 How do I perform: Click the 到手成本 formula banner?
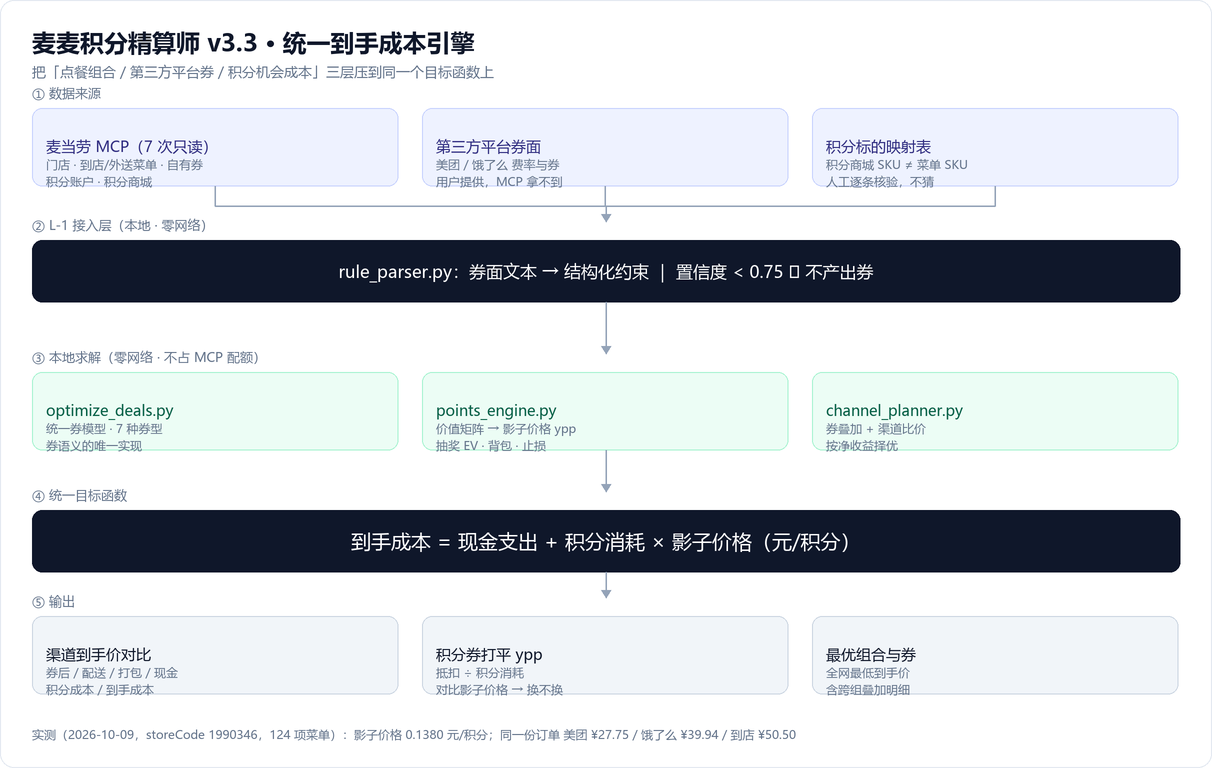click(606, 541)
